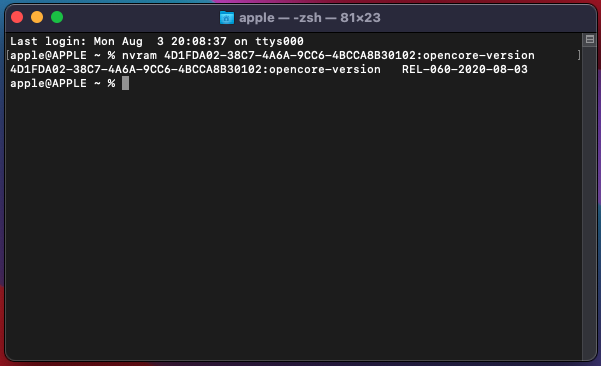Click the yellow minimize window button
Screen dimensions: 601x366
coord(37,17)
